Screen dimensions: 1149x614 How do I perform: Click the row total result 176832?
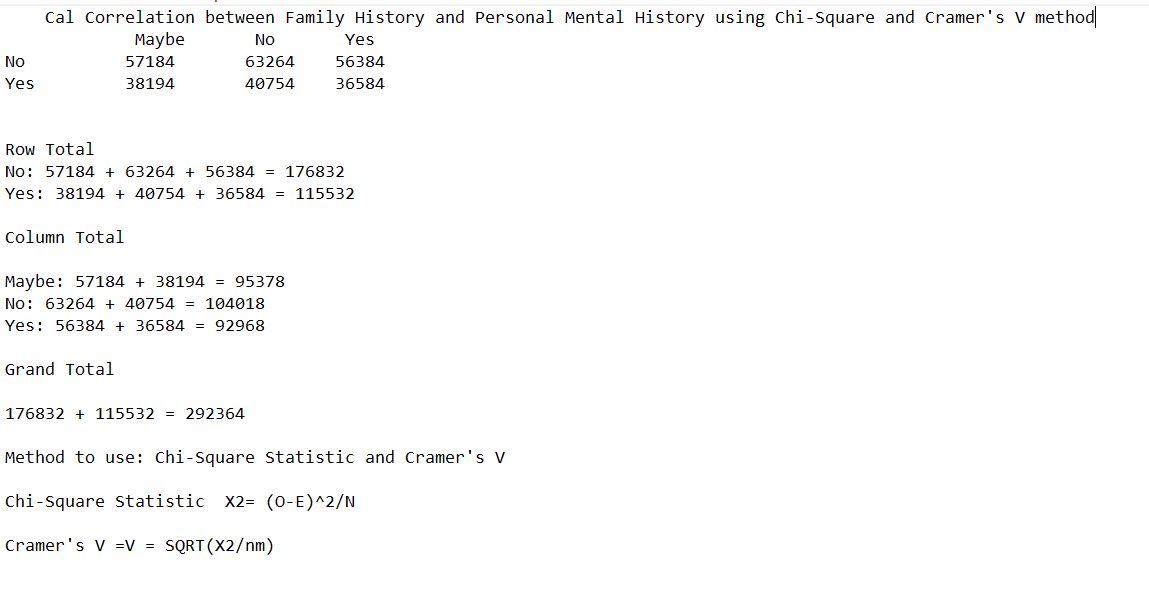click(314, 171)
